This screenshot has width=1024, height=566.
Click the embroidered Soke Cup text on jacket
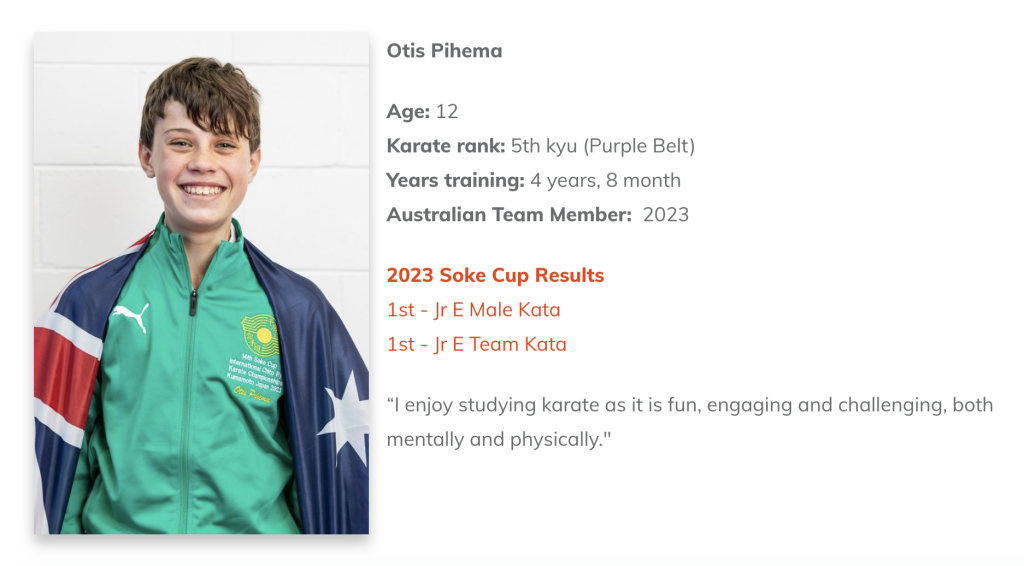(x=255, y=379)
